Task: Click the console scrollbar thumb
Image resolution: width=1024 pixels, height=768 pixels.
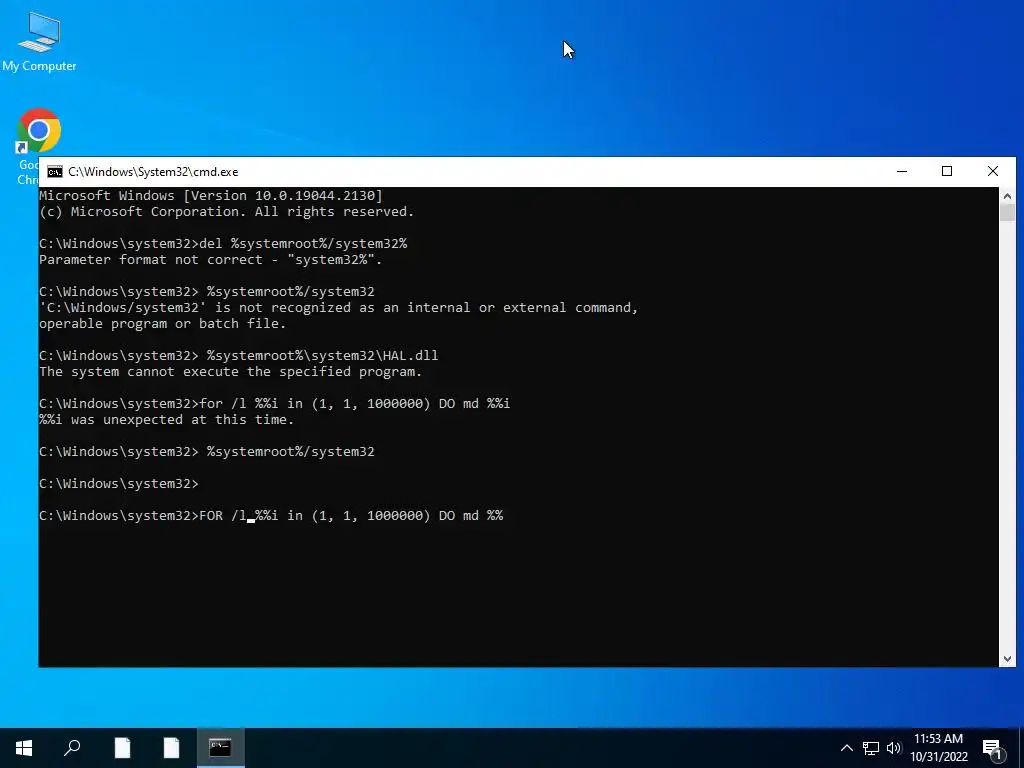Action: point(1007,213)
